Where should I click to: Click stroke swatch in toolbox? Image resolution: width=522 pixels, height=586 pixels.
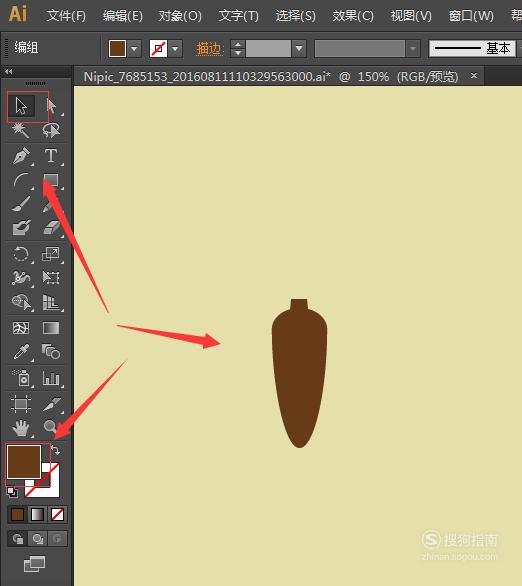pyautogui.click(x=51, y=489)
